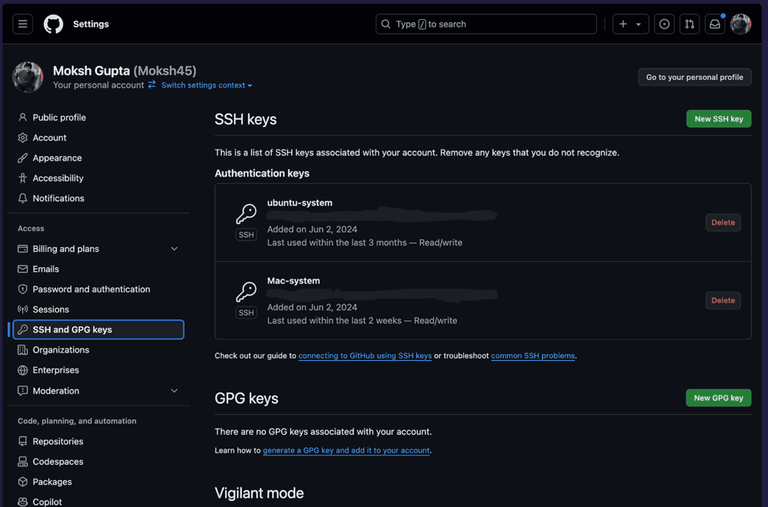
Task: Open the Issues icon in header
Action: [664, 24]
